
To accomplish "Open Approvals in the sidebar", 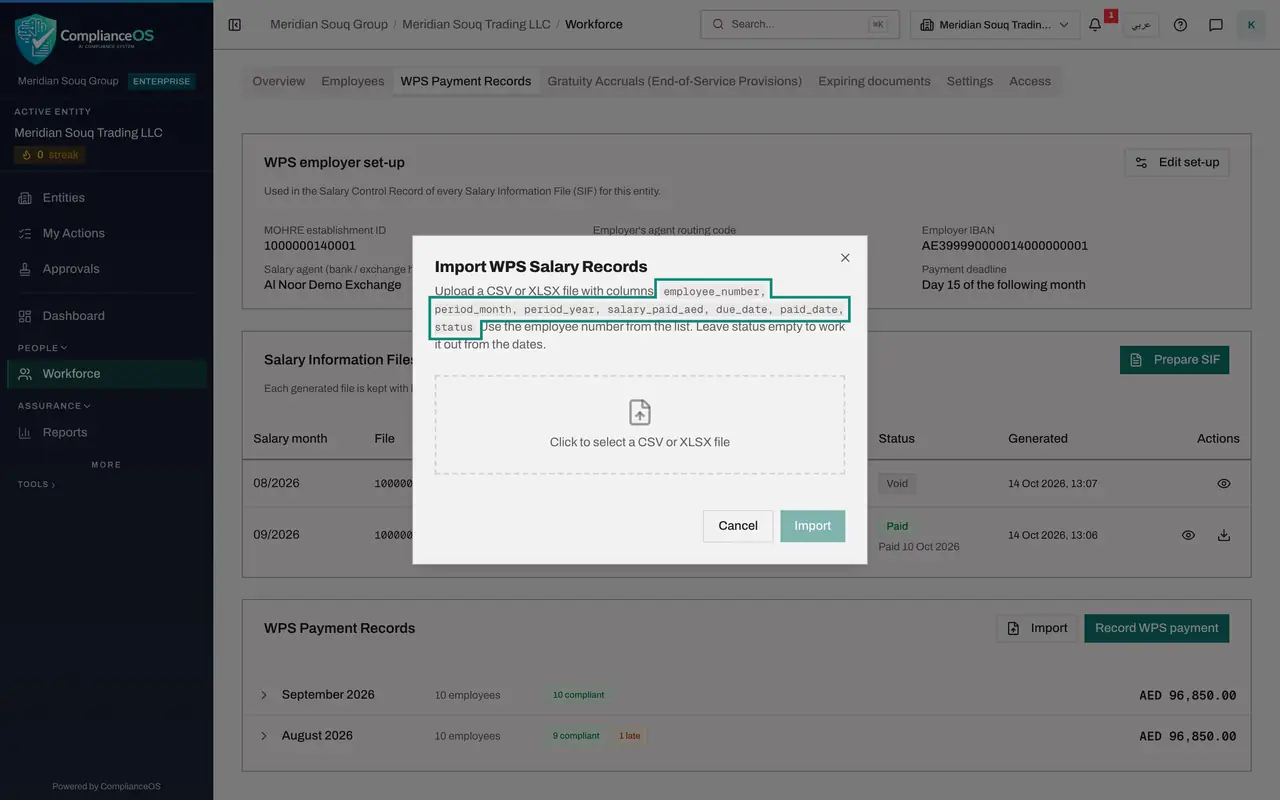I will [107, 269].
